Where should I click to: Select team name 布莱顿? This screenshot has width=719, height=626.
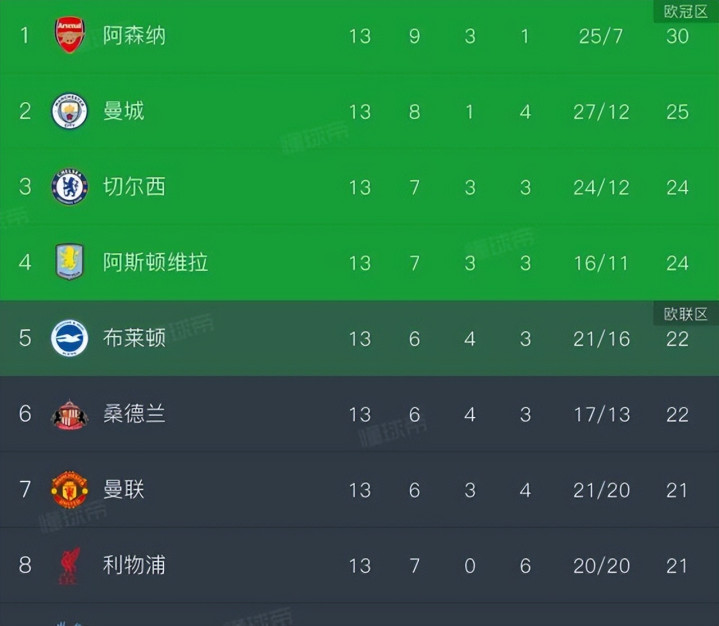click(x=134, y=338)
